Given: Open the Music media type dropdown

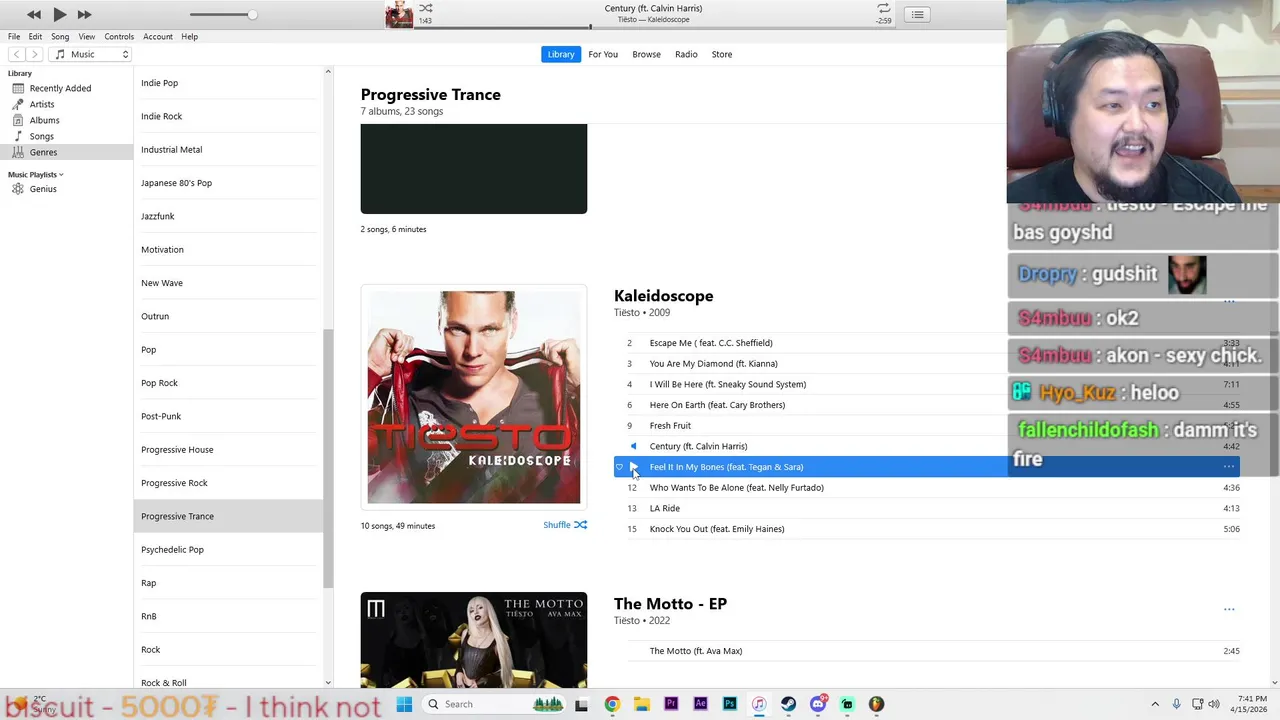Looking at the screenshot, I should (x=91, y=54).
